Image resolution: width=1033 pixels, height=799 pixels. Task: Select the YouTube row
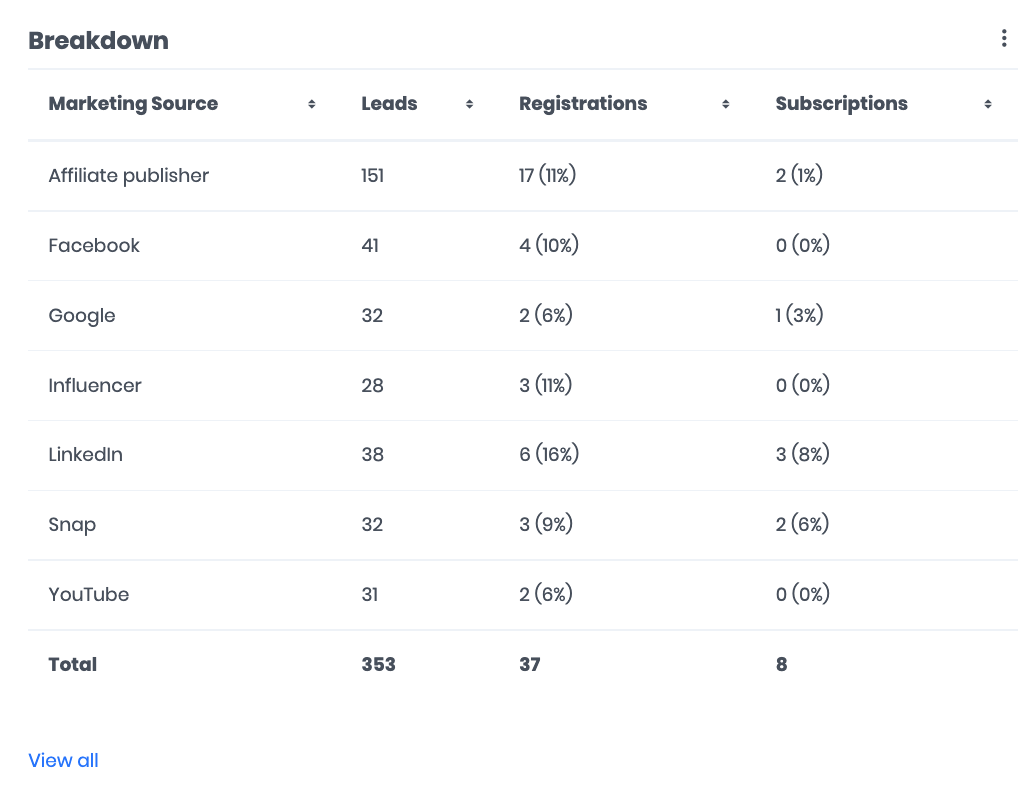[88, 594]
